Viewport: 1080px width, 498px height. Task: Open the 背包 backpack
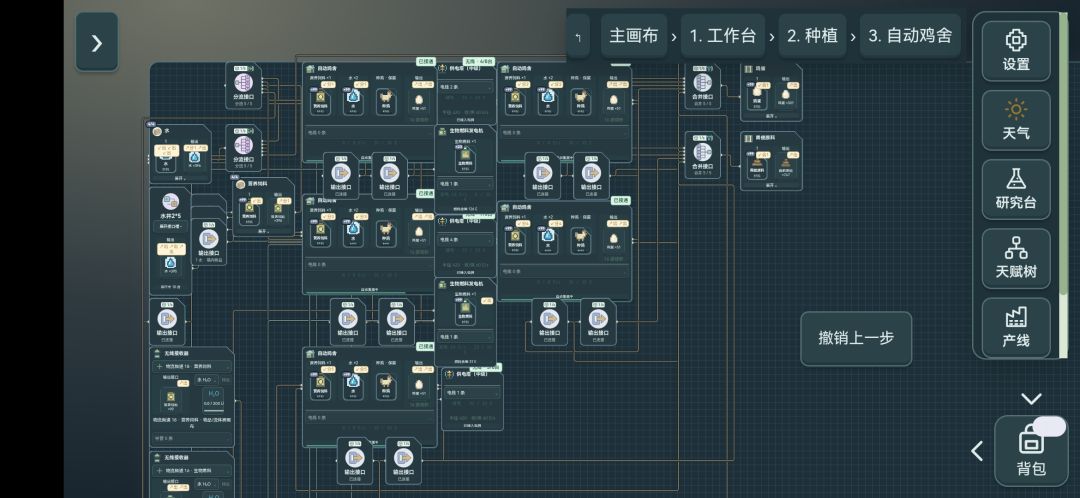tap(1031, 451)
